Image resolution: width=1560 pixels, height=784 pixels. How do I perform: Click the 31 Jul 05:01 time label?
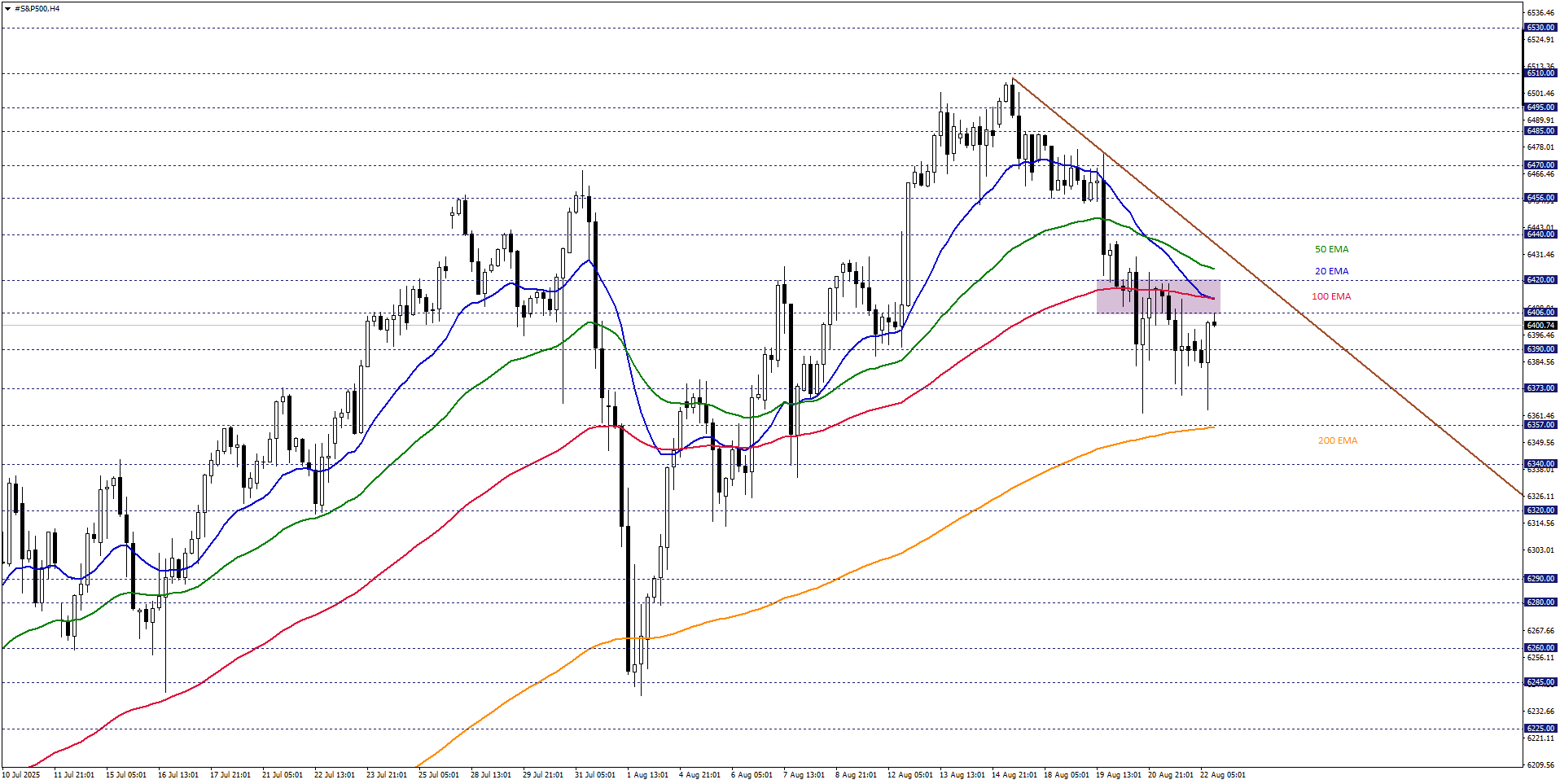pyautogui.click(x=595, y=775)
